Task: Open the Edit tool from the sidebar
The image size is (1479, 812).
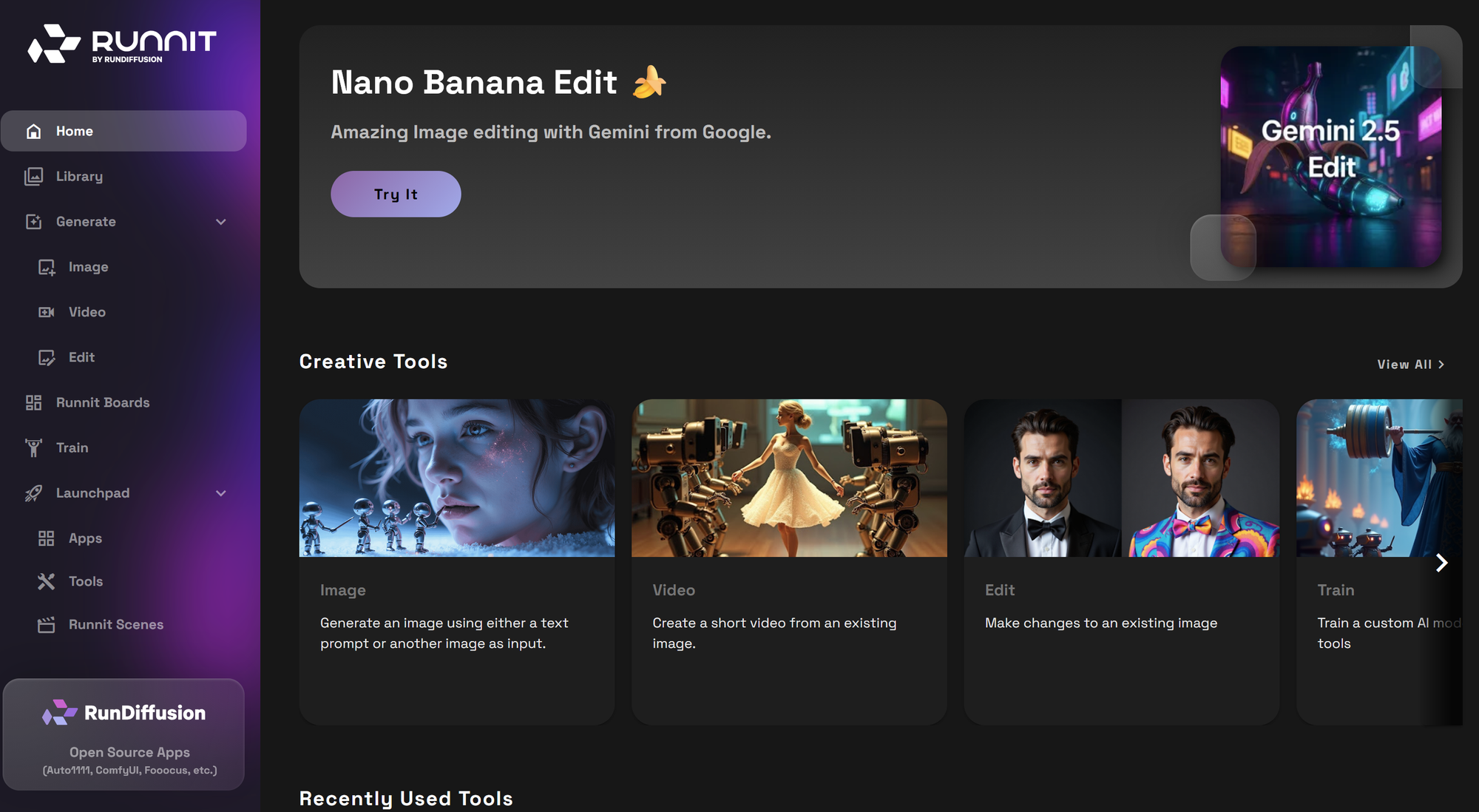Action: point(81,357)
